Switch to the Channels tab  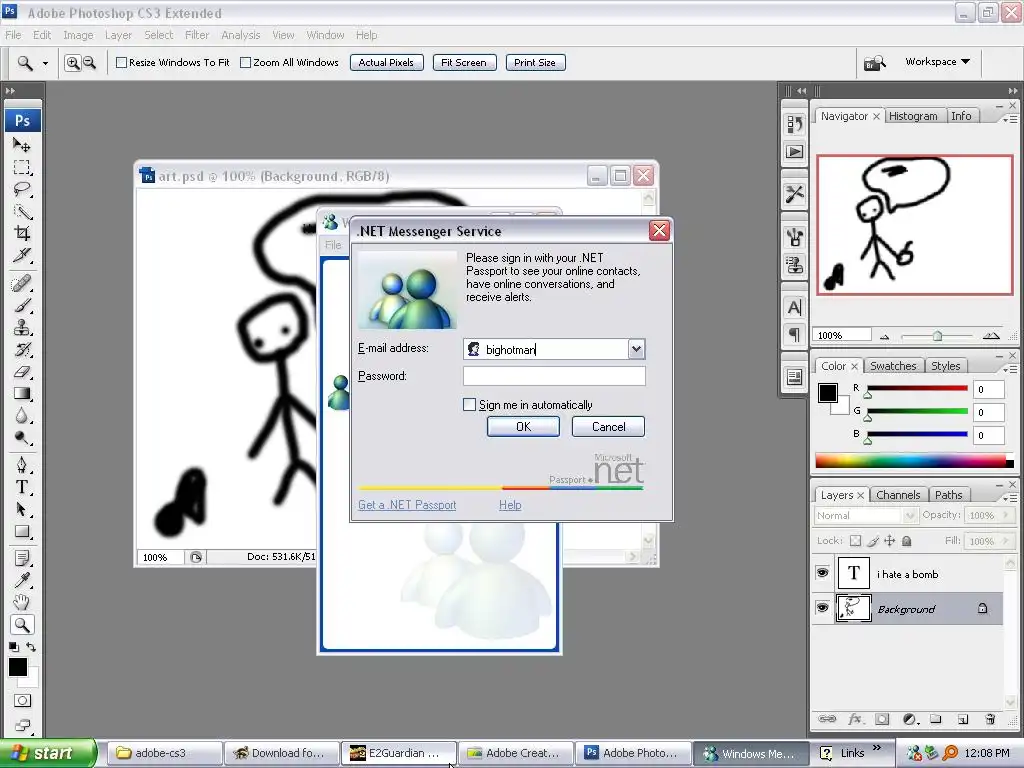click(898, 495)
